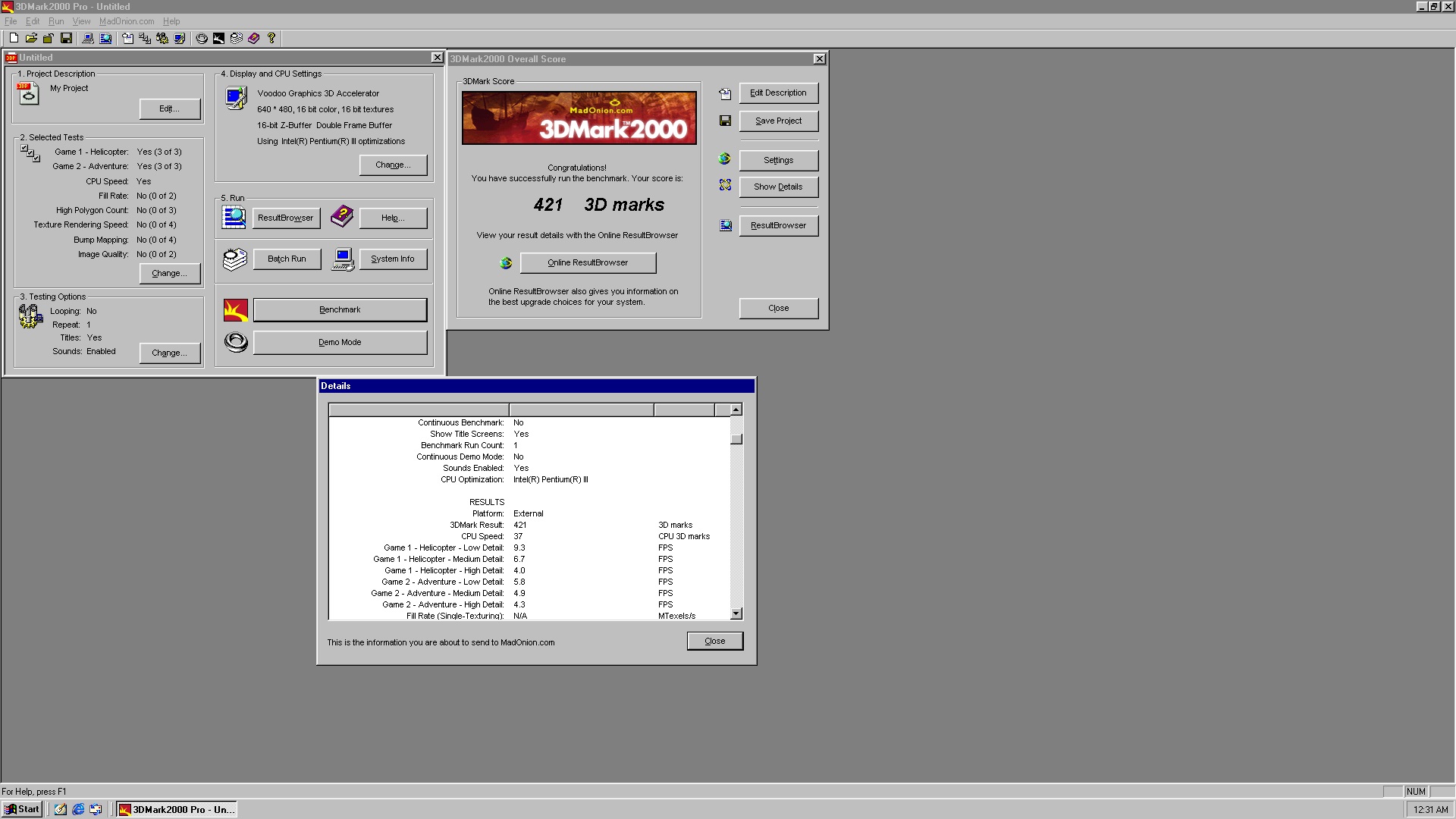Viewport: 1456px width, 819px height.
Task: Click the display settings monitor toolbar icon
Action: (x=180, y=38)
